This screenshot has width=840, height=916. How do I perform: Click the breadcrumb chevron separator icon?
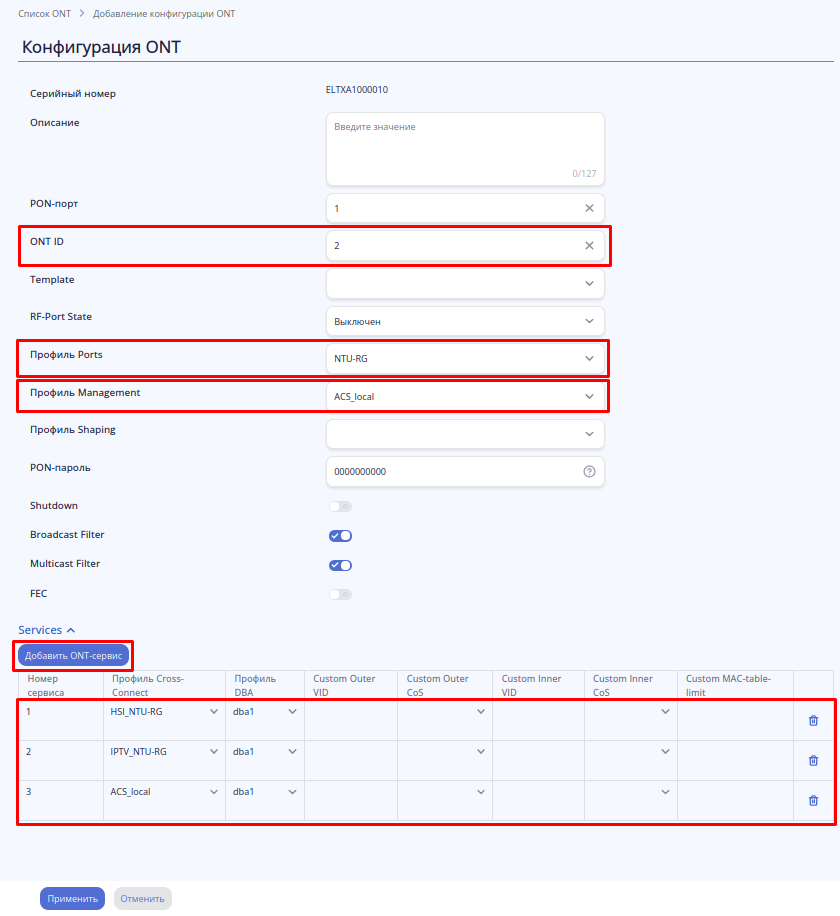coord(81,15)
